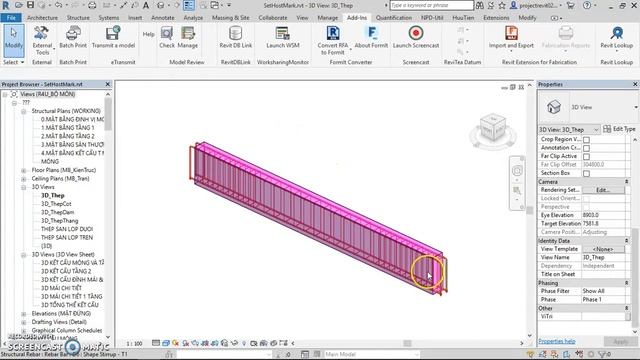Select the THÉP SÀN LỚP DƯỚI view
The image size is (640, 360).
(x=67, y=229)
